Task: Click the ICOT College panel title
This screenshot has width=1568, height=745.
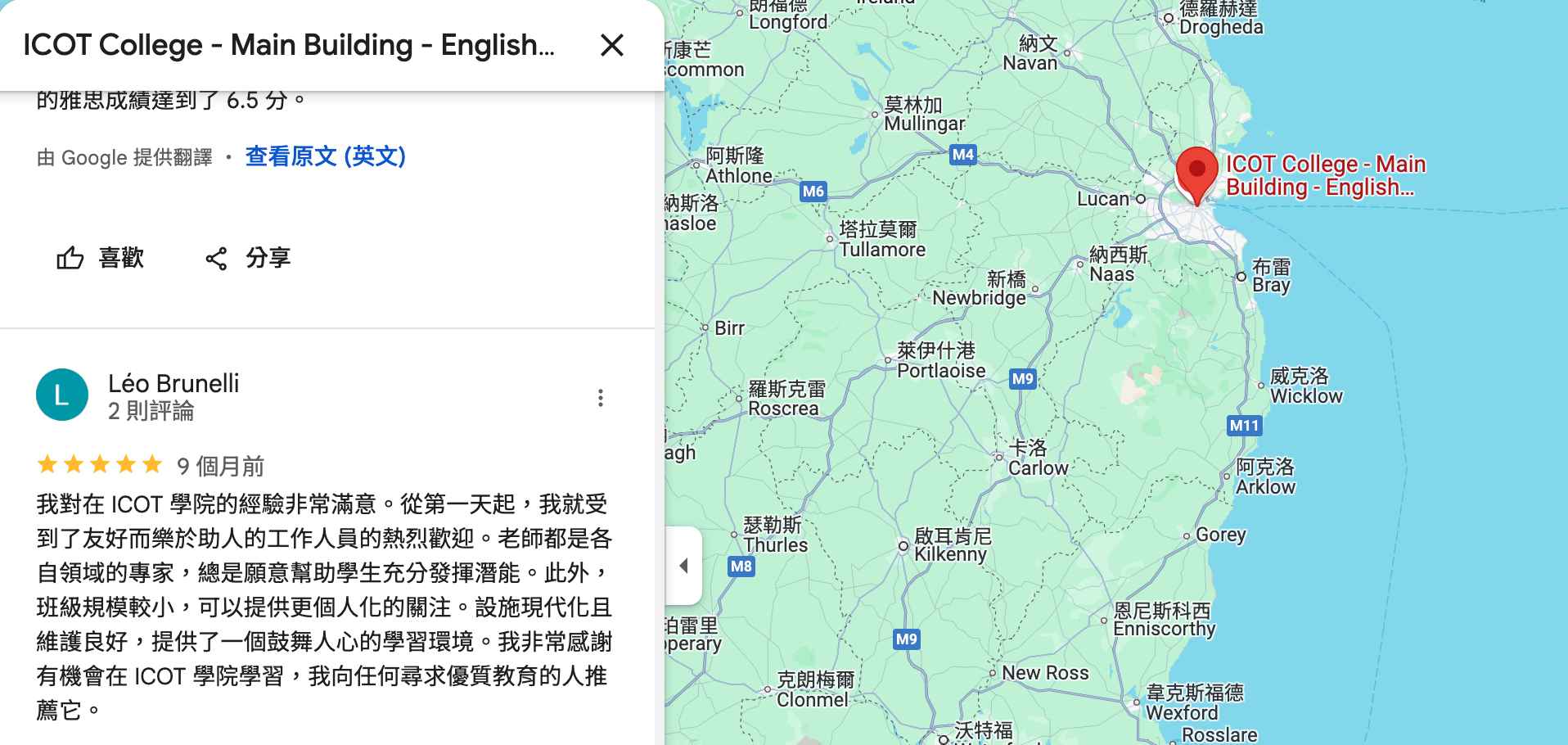Action: 289,45
